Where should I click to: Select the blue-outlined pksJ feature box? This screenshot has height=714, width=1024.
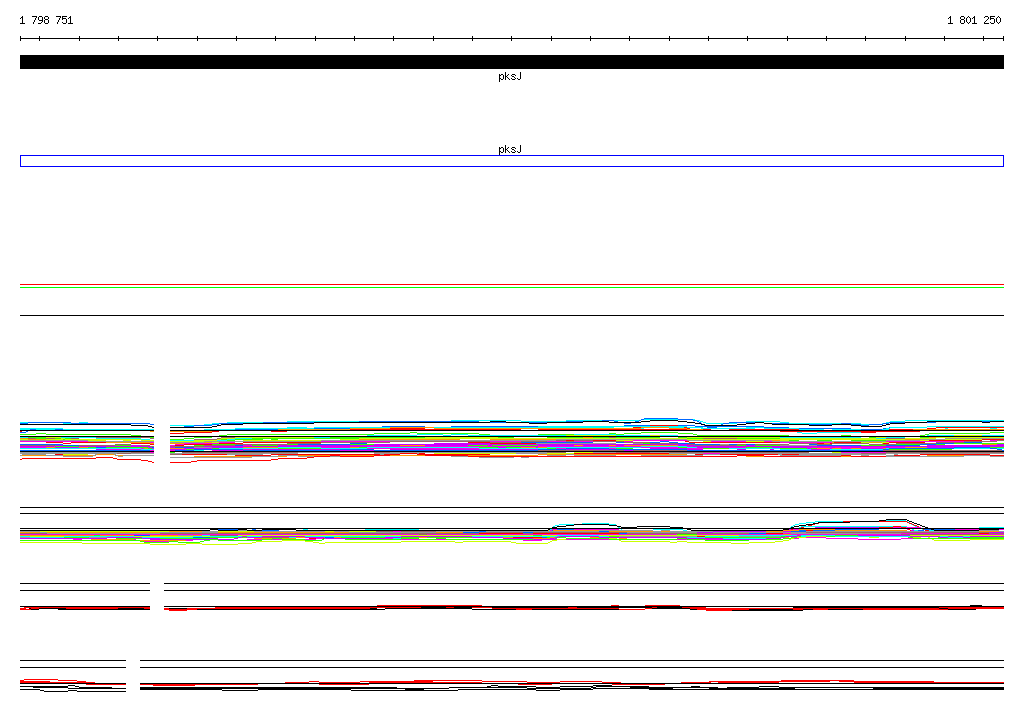511,161
